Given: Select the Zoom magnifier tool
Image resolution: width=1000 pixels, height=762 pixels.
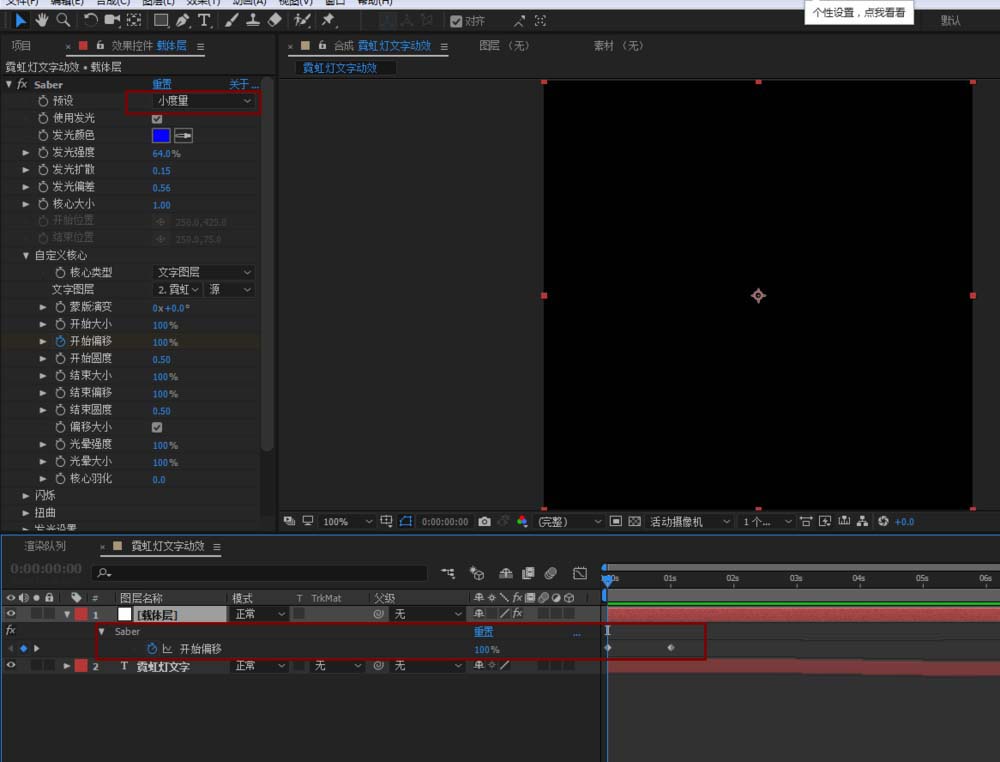Looking at the screenshot, I should [63, 20].
